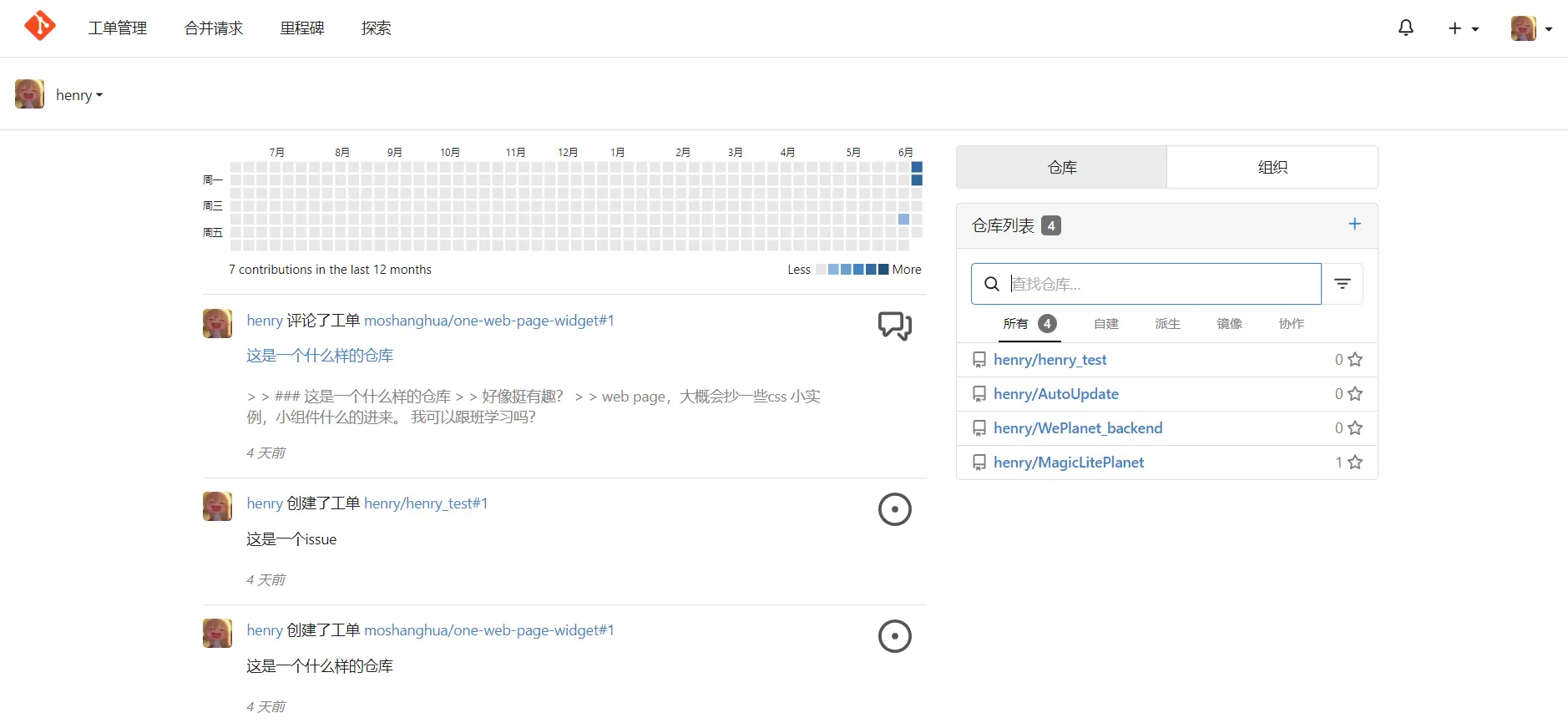The height and width of the screenshot is (728, 1568).
Task: Open moshanghua/one-web-page-widget#1 in the created-issue activity
Action: [x=489, y=630]
